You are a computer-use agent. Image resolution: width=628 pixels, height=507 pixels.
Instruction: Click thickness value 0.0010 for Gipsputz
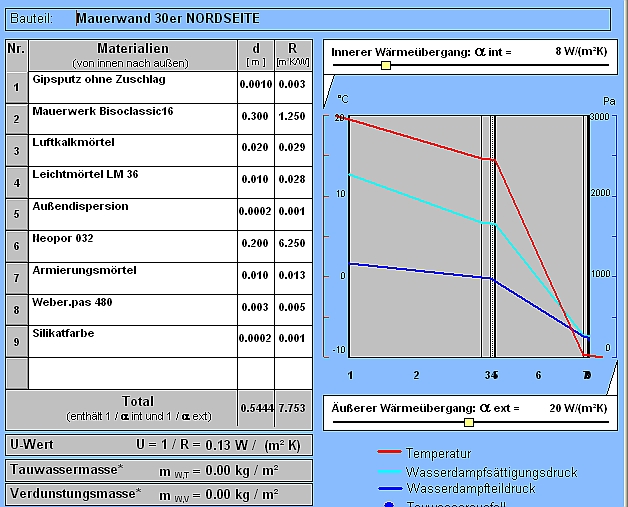click(256, 84)
